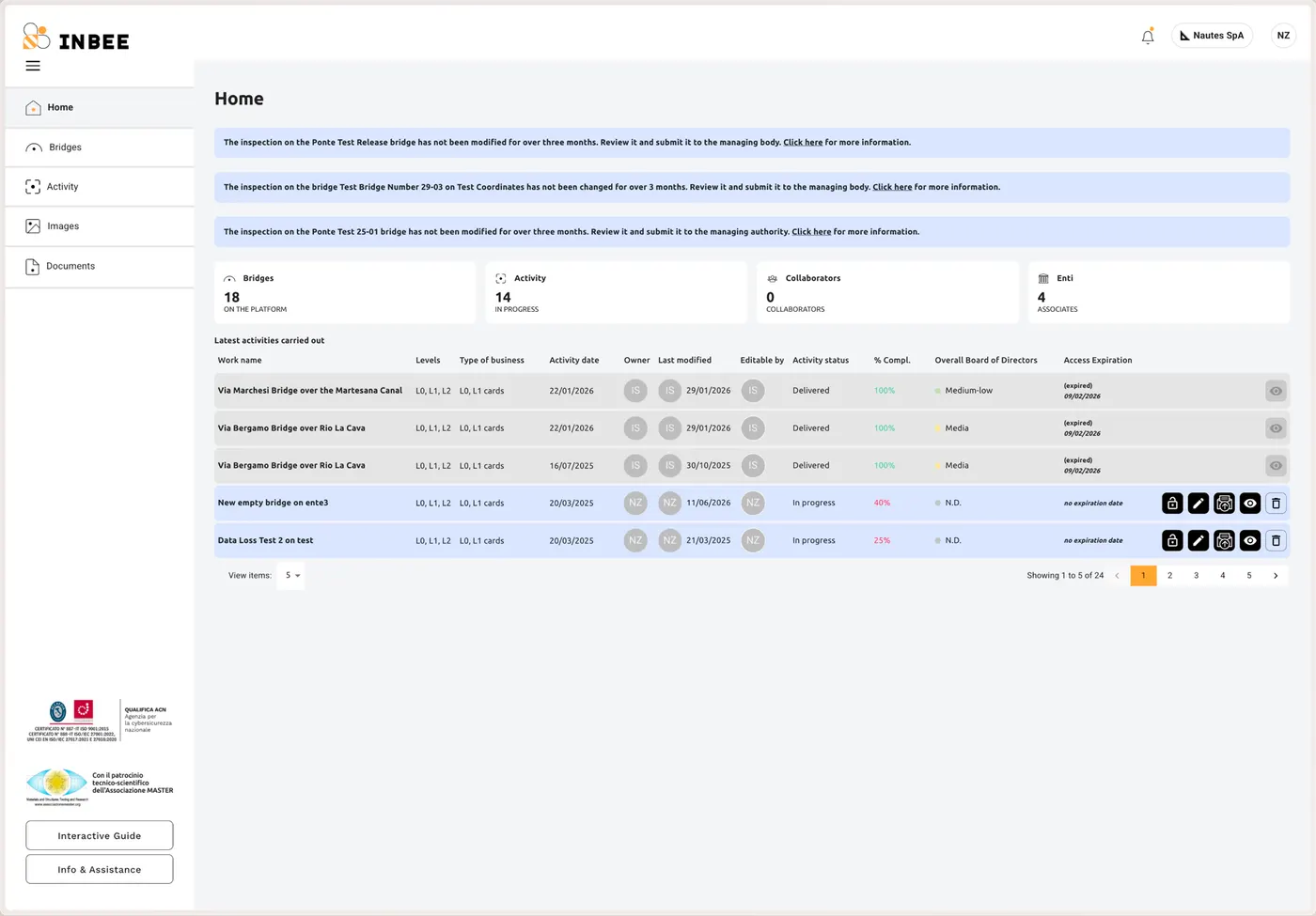
Task: Open Bridges in the sidebar
Action: 100,147
